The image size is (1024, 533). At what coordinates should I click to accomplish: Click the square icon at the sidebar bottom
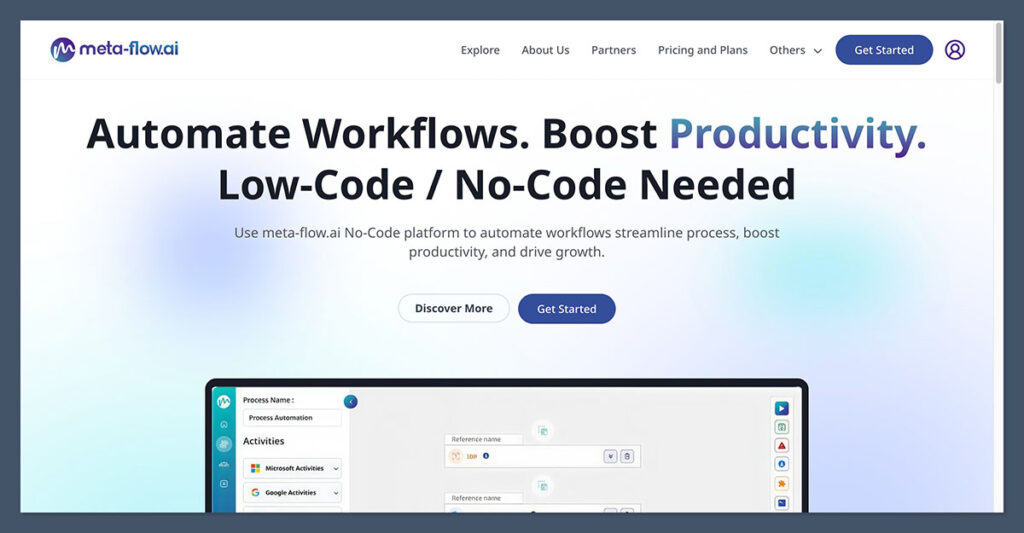(x=224, y=484)
